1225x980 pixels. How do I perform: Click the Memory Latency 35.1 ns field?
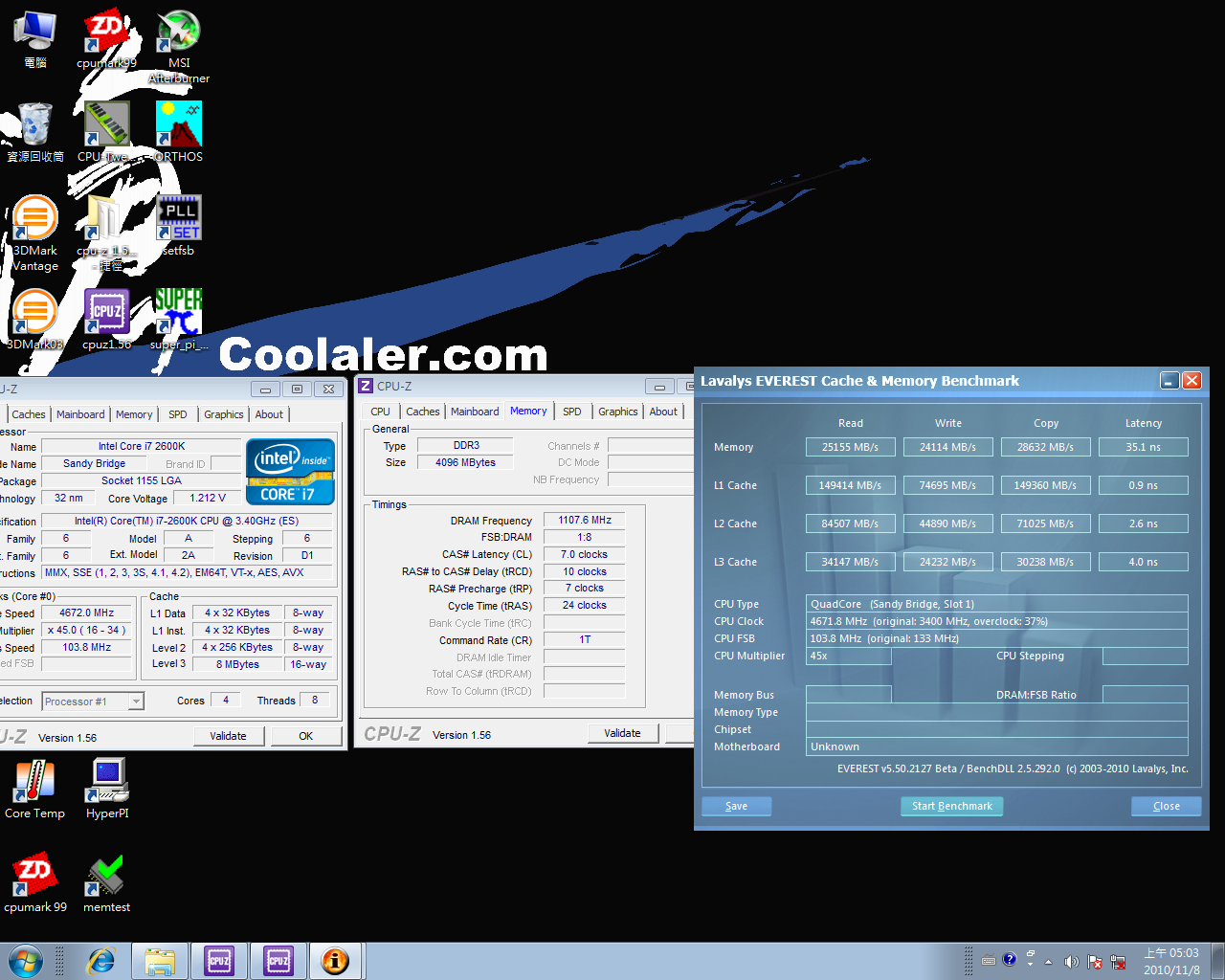tap(1143, 447)
